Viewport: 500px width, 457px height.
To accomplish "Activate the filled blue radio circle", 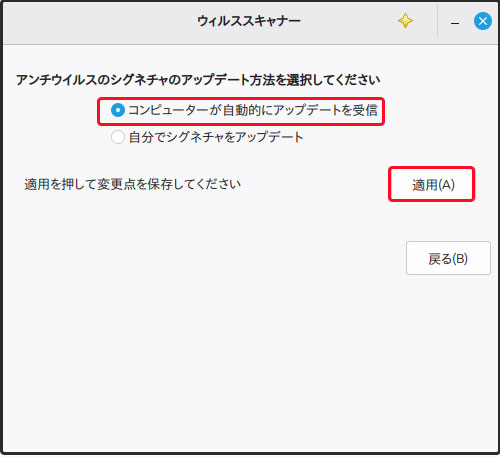I will 118,110.
